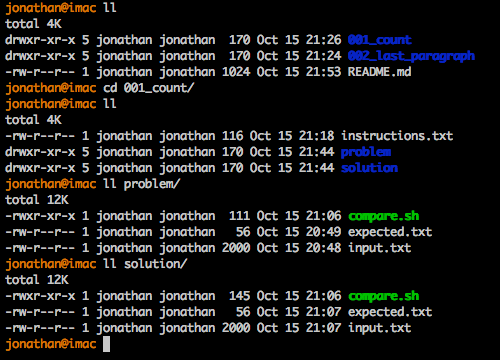Click the blue 001_count directory entry
The width and height of the screenshot is (500, 360).
(x=380, y=40)
